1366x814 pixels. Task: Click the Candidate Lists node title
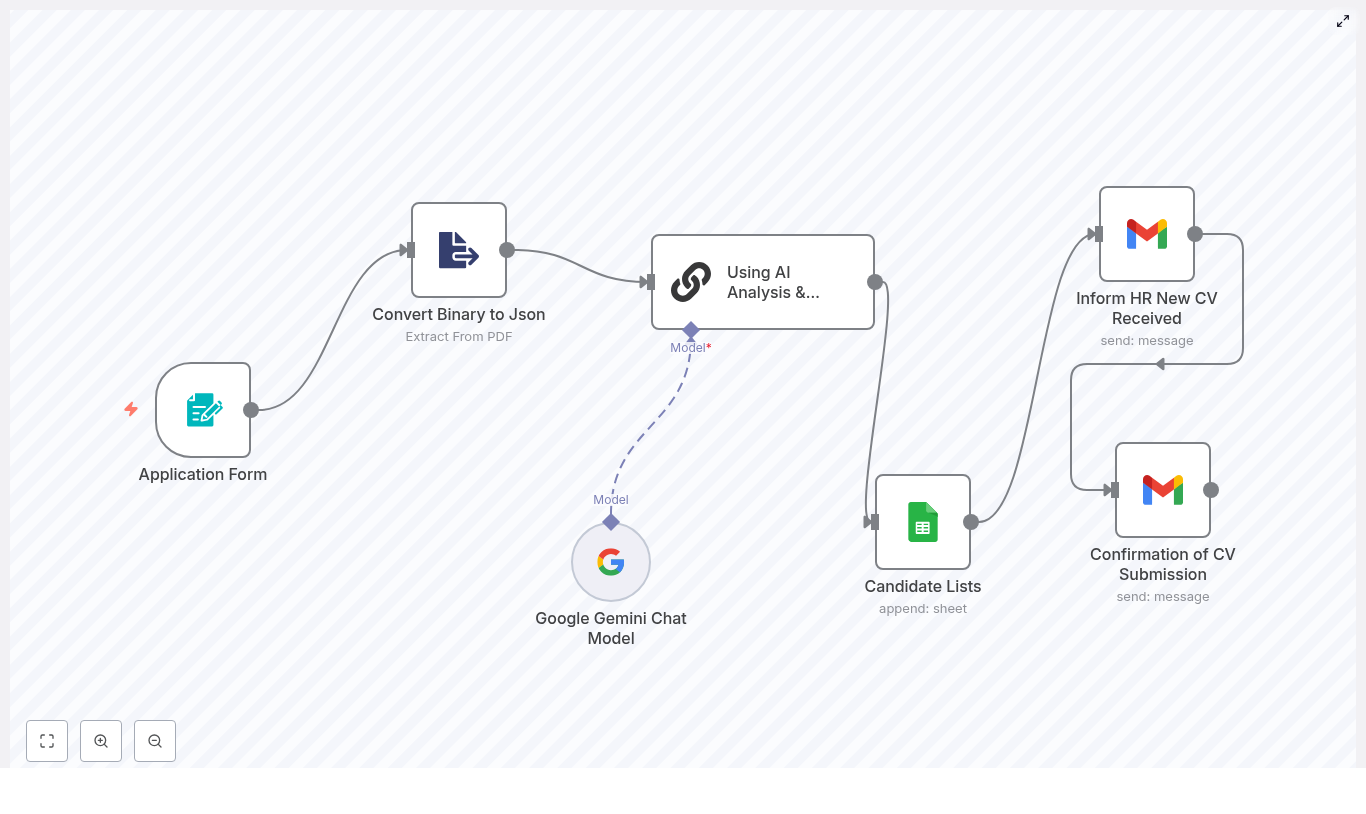tap(922, 586)
